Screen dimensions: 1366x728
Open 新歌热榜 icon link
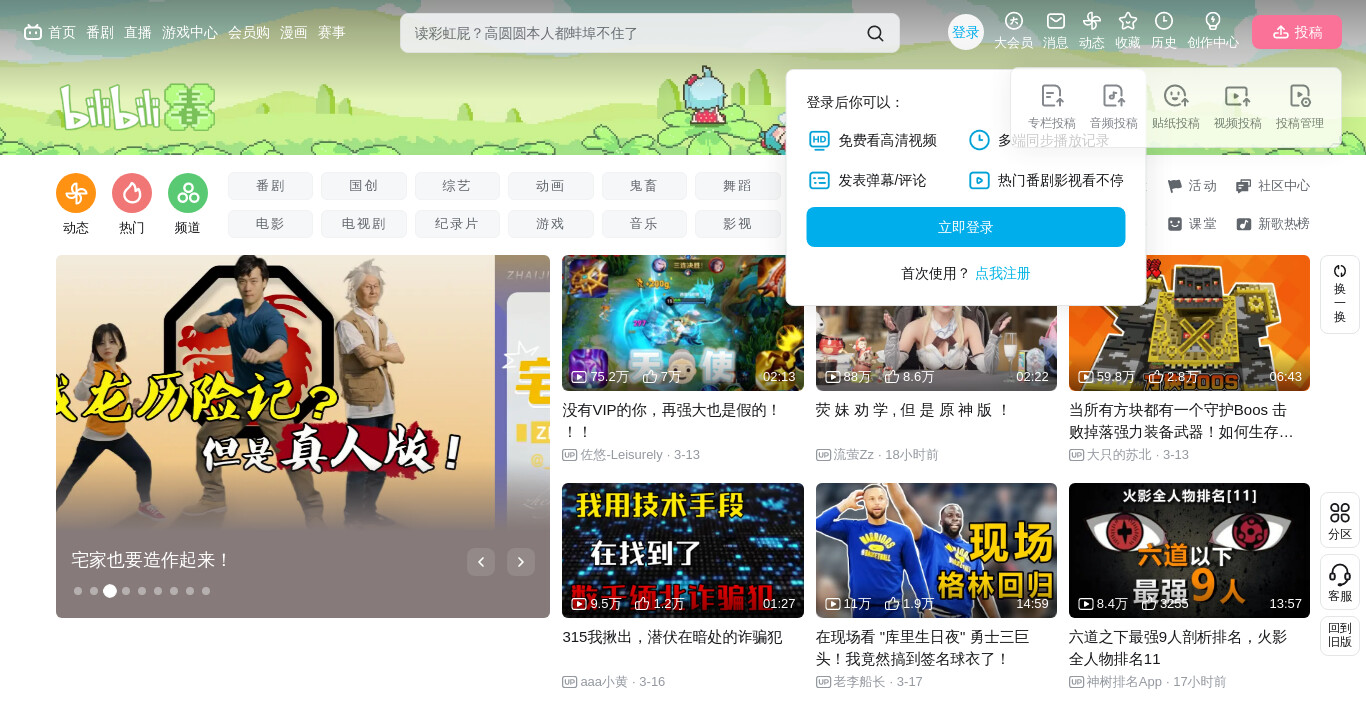point(1273,224)
